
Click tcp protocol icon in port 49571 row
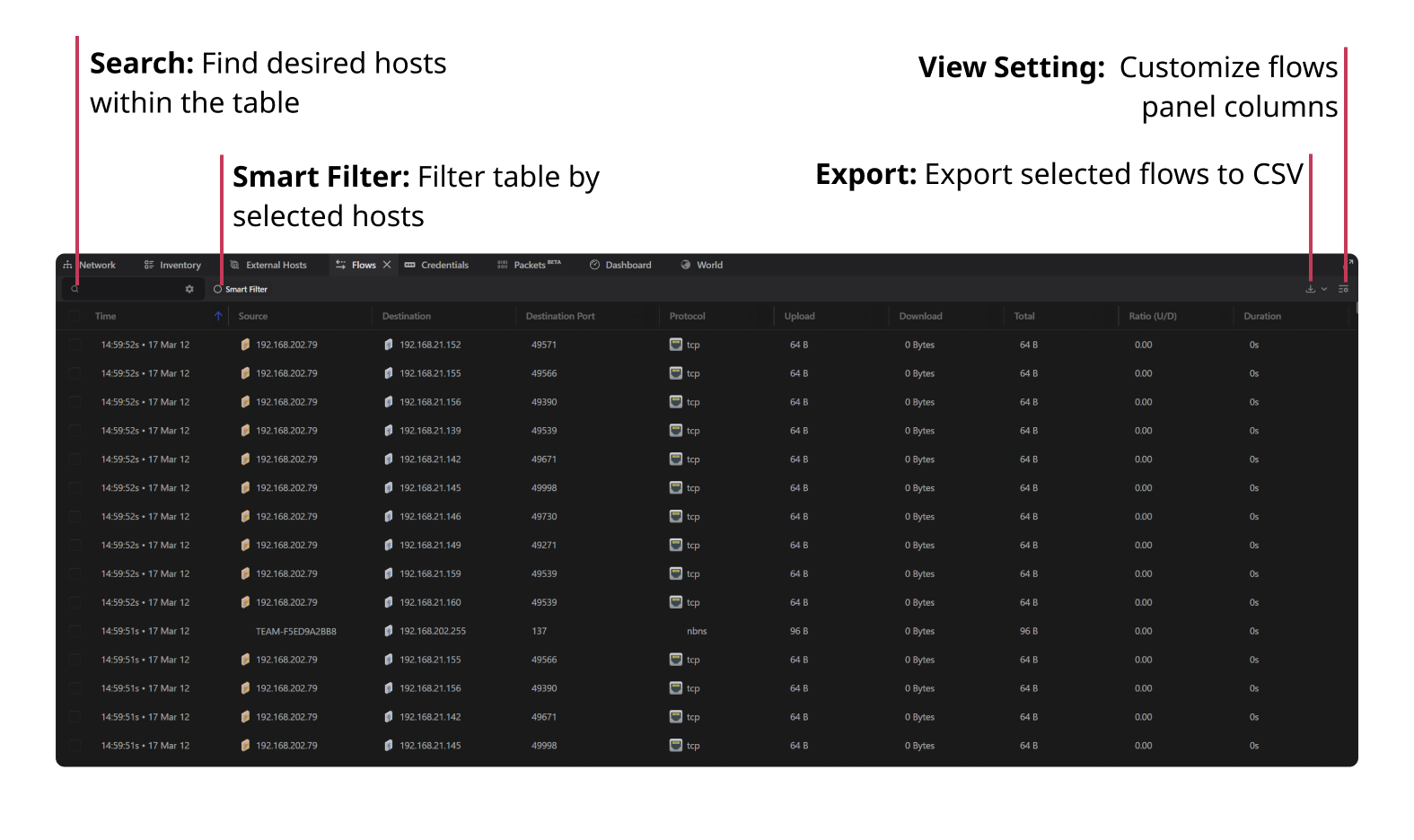676,345
